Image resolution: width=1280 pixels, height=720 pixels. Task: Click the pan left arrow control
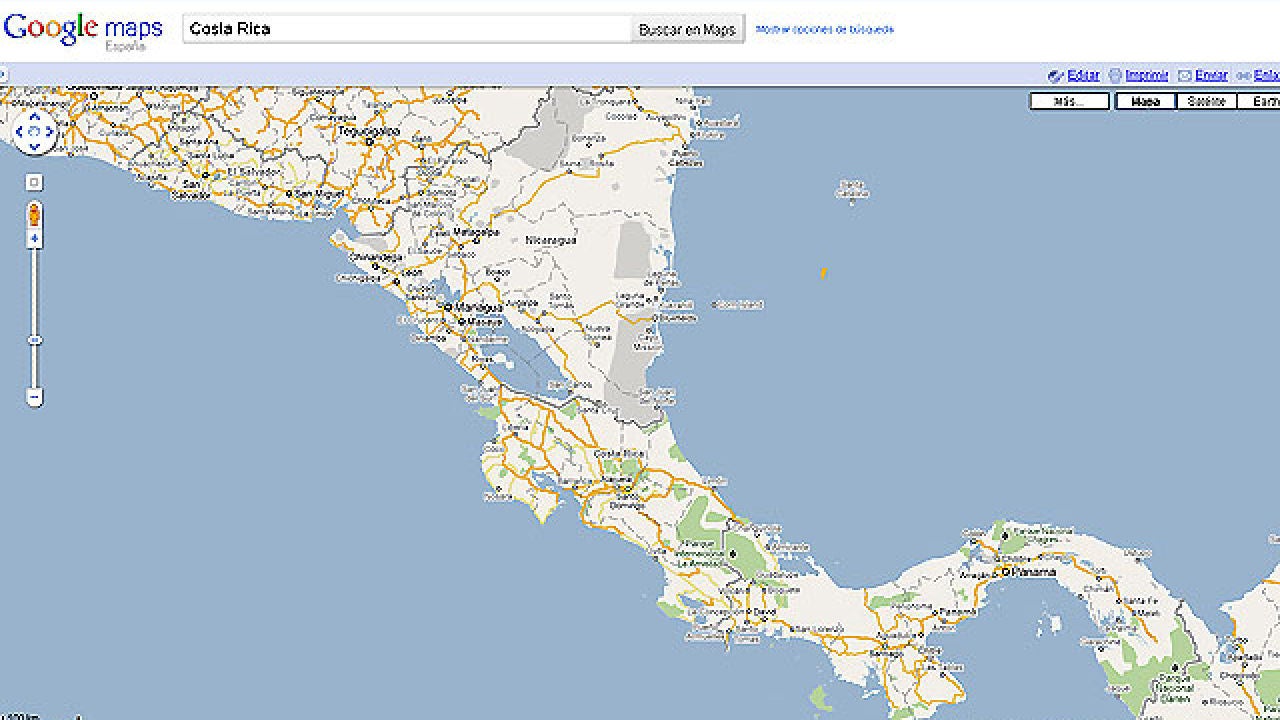click(x=20, y=131)
